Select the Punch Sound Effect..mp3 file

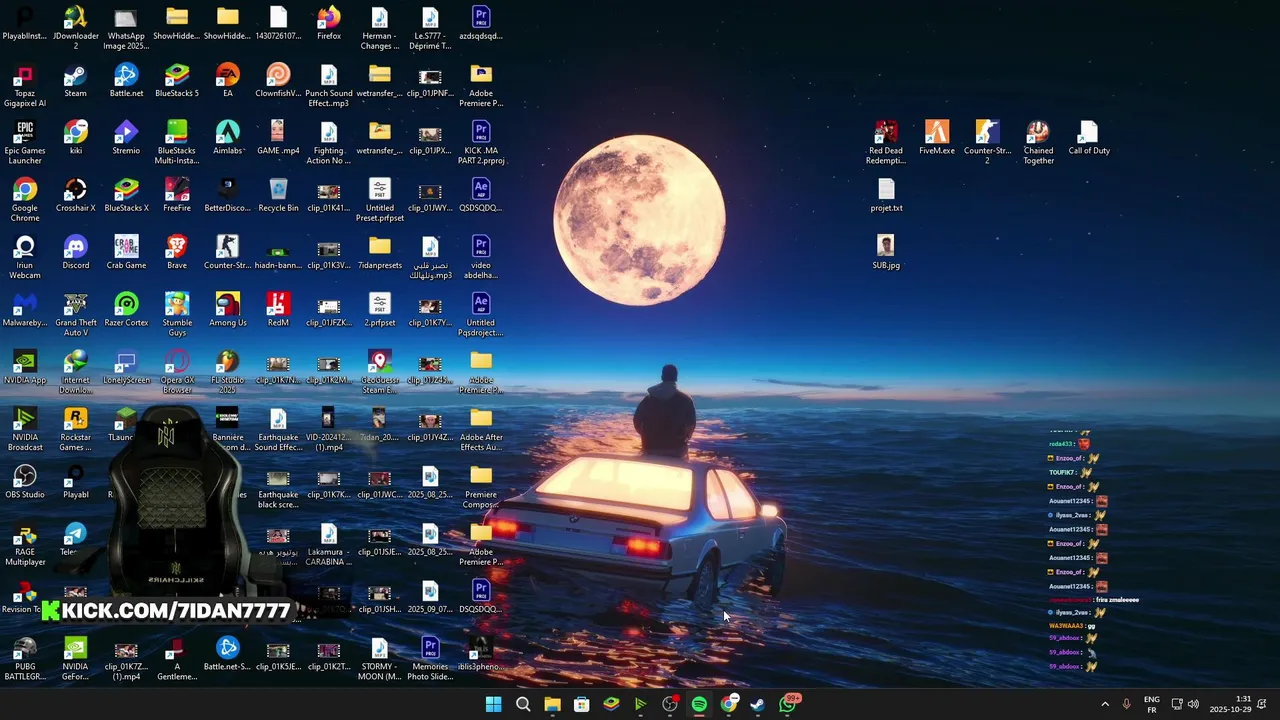pyautogui.click(x=329, y=86)
